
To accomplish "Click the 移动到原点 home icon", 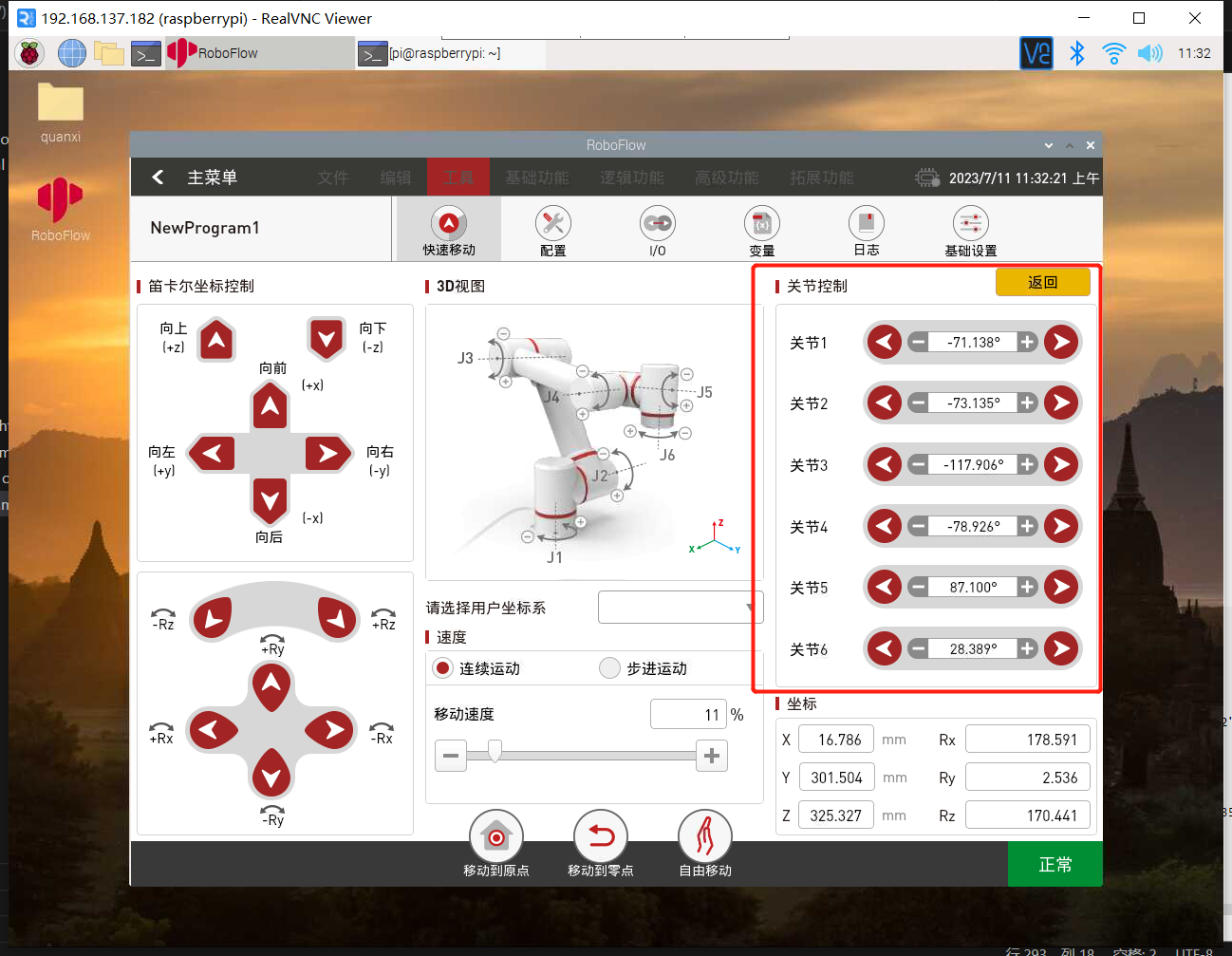I will click(495, 837).
